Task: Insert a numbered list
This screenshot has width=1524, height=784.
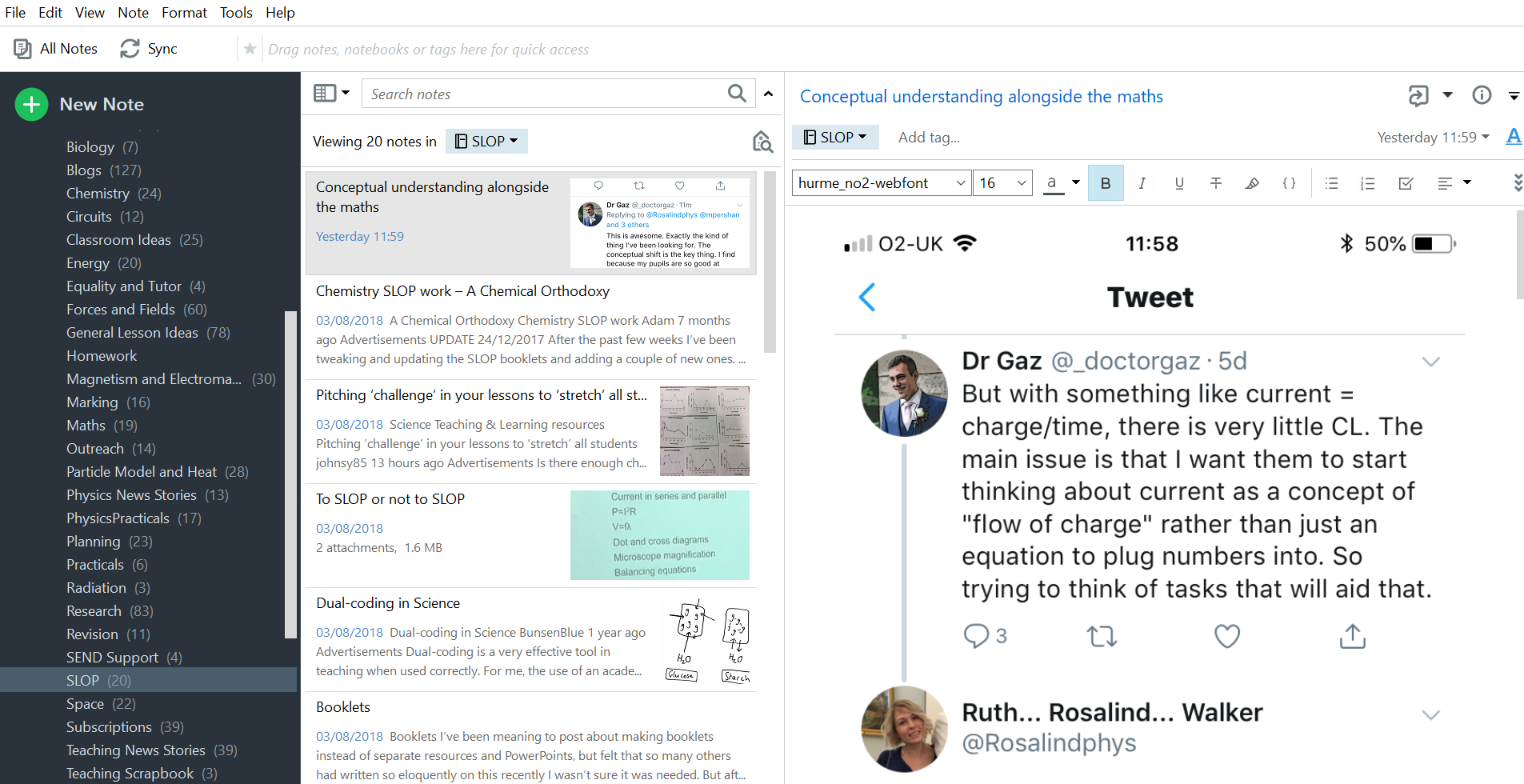Action: pyautogui.click(x=1367, y=183)
